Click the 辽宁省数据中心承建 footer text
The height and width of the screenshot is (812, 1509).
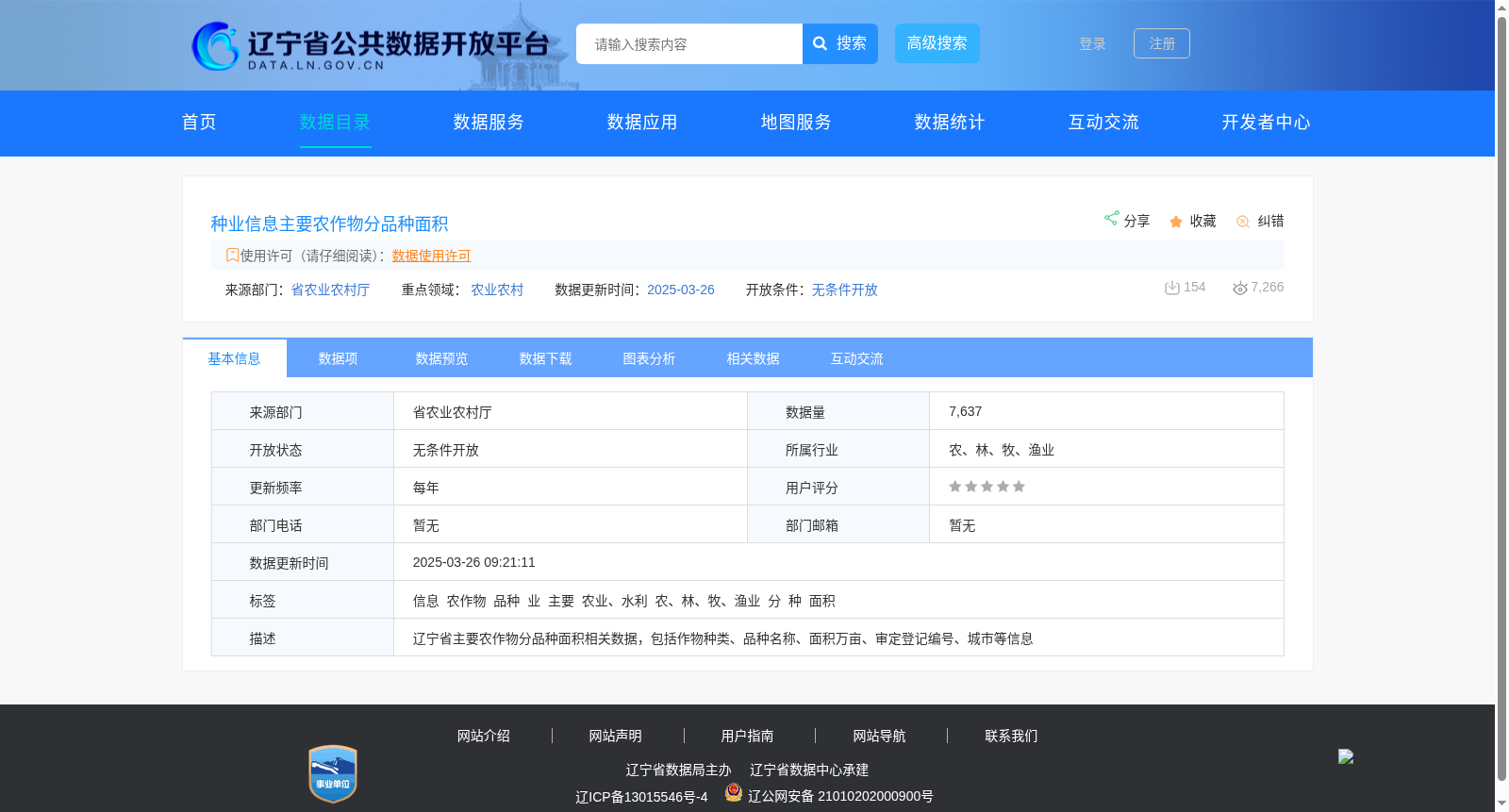tap(809, 770)
